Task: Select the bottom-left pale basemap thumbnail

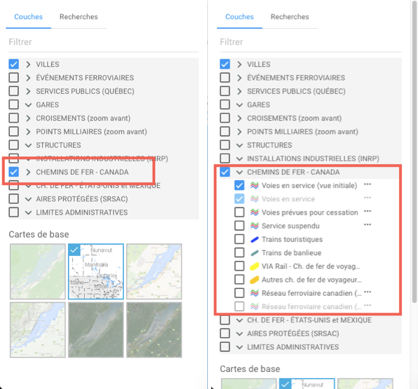Action: click(38, 330)
